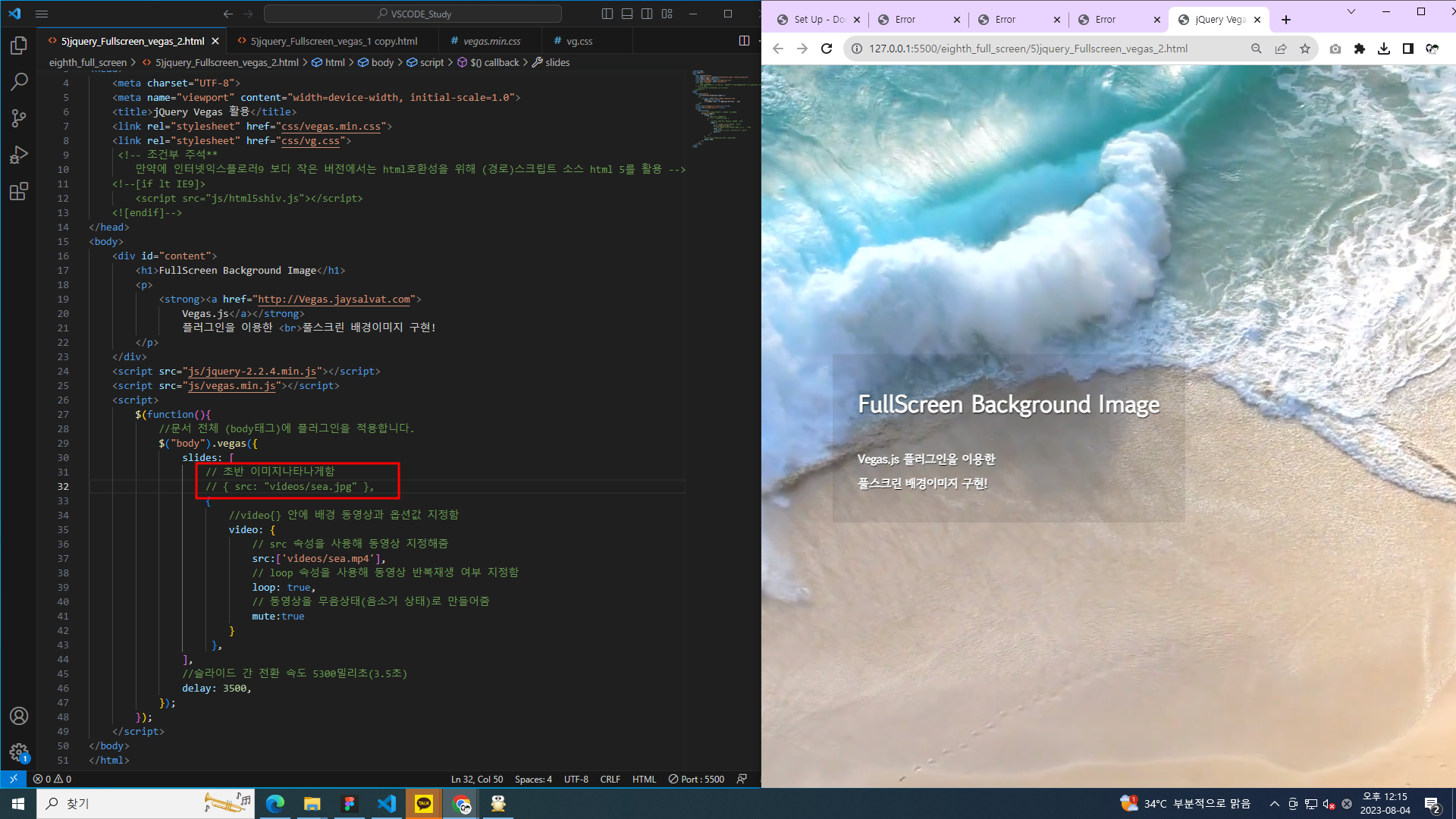Click split editor right icon

click(744, 41)
